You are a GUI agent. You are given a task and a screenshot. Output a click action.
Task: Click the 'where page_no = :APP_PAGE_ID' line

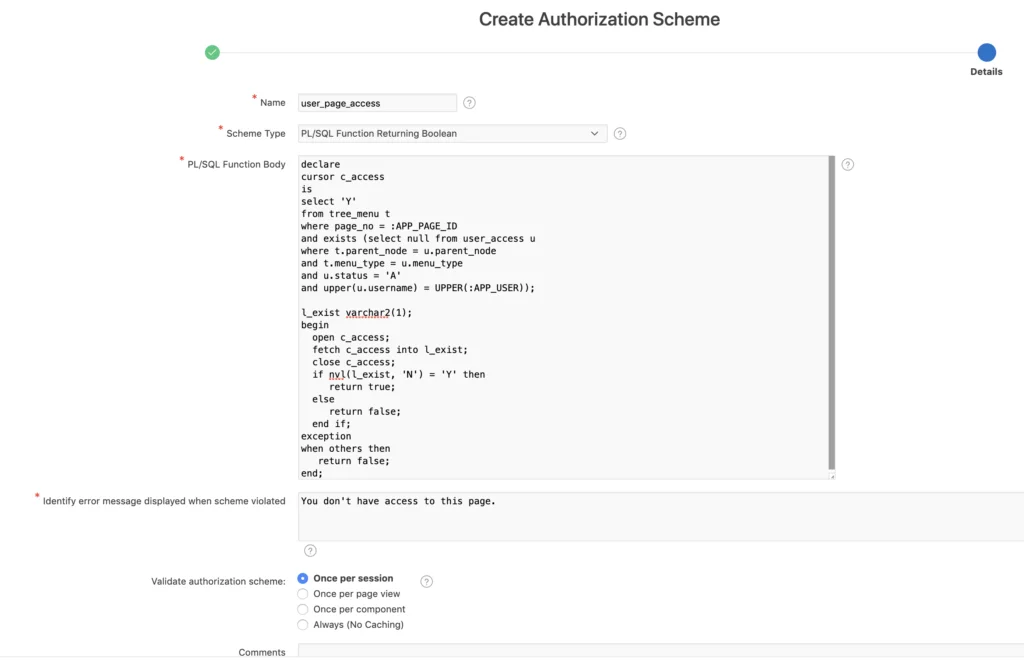coord(379,226)
